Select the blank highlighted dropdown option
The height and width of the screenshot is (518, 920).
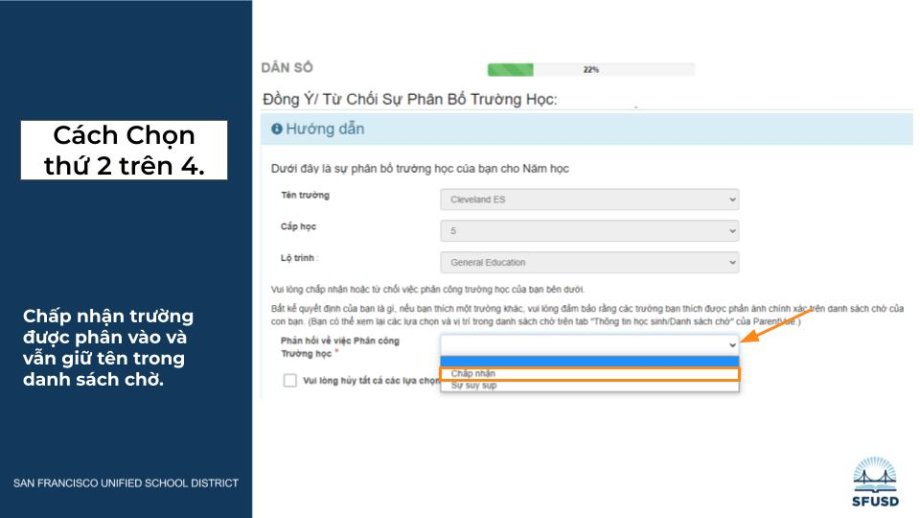[589, 362]
